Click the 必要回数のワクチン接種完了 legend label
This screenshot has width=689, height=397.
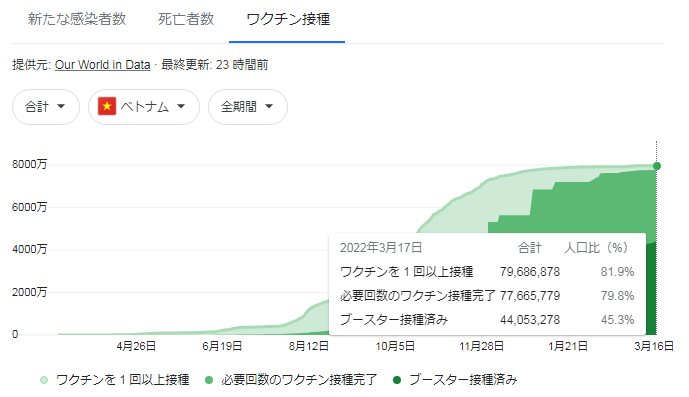[299, 380]
